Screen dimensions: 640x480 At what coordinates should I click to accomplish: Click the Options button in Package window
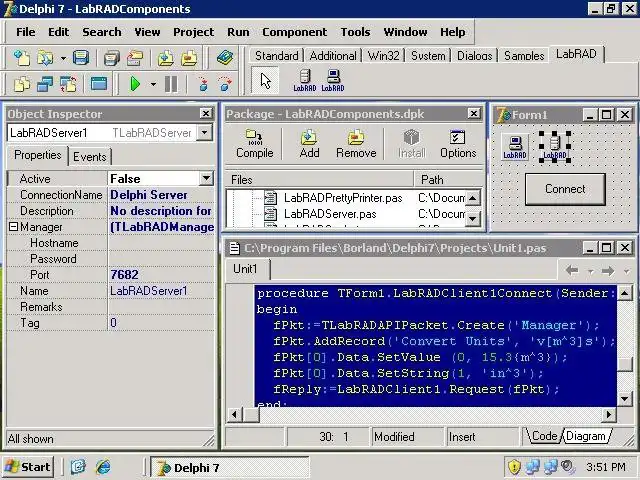[x=458, y=144]
